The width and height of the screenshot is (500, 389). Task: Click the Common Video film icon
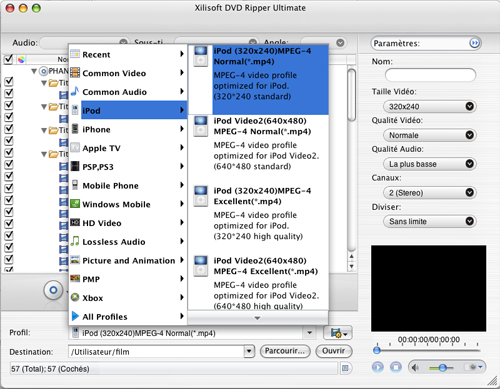coord(75,72)
